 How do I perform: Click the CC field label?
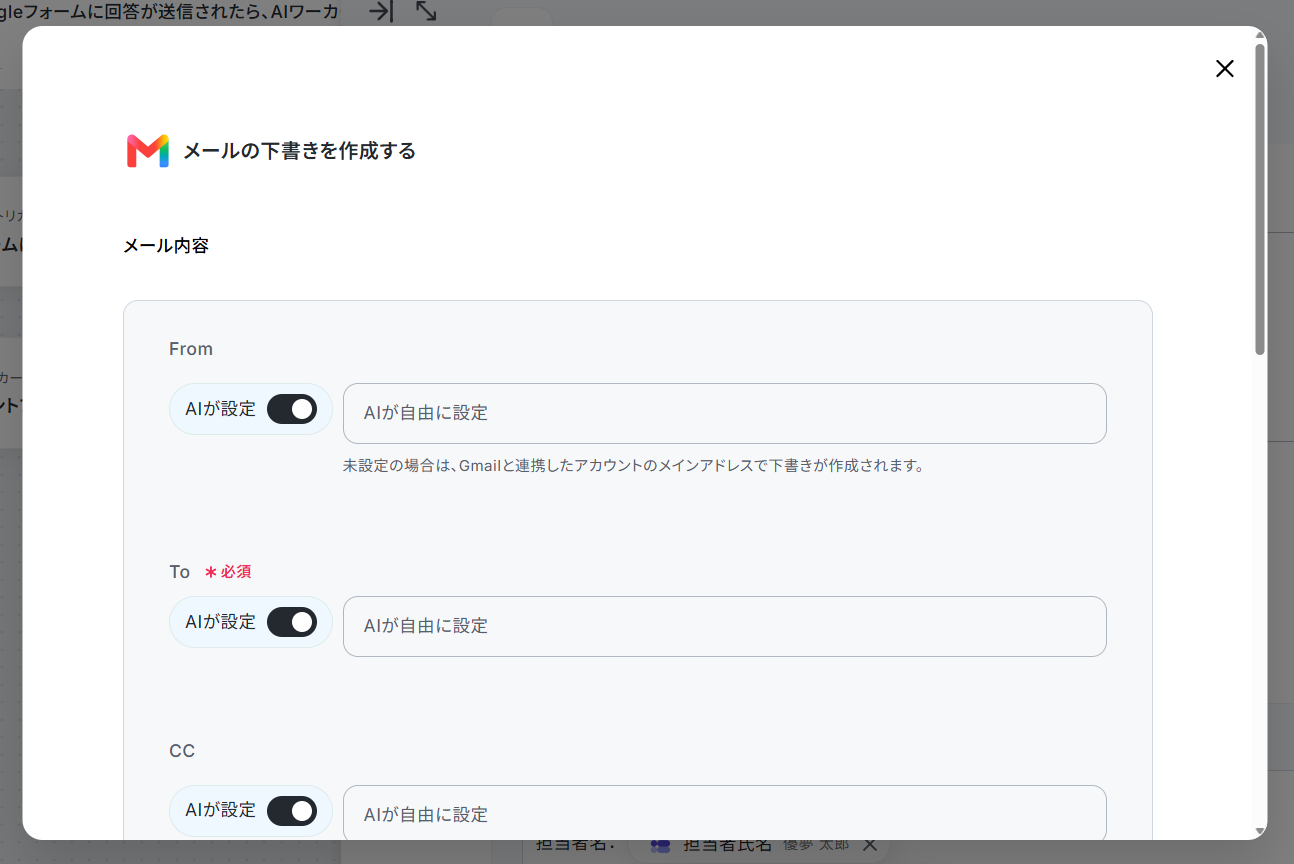coord(182,750)
